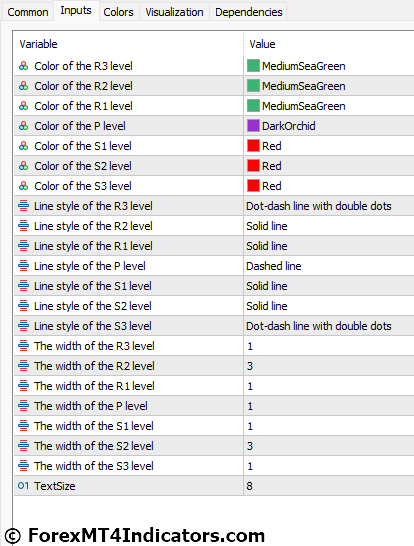Click the line style icon for S1 level
This screenshot has width=414, height=546.
click(24, 286)
